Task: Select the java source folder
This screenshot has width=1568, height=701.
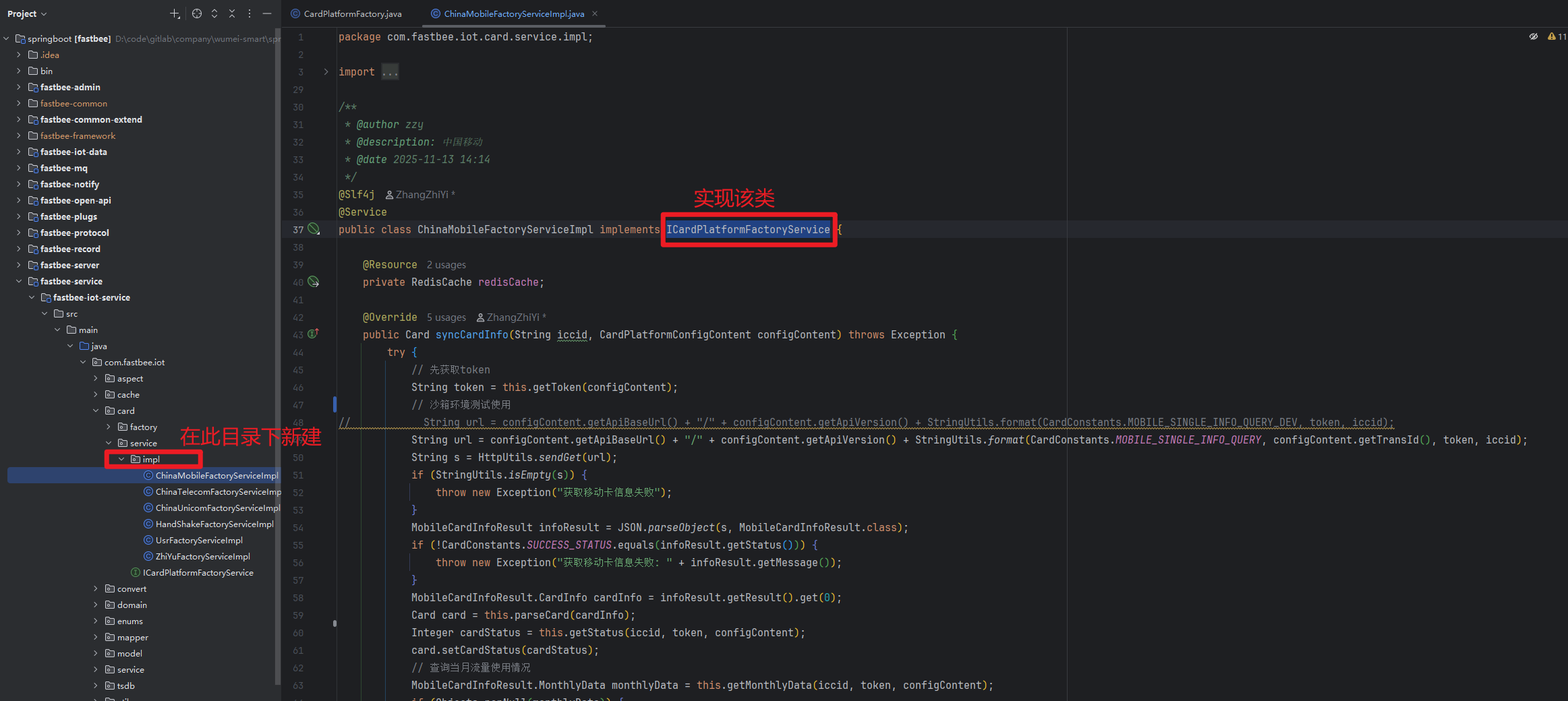Action: [x=93, y=346]
